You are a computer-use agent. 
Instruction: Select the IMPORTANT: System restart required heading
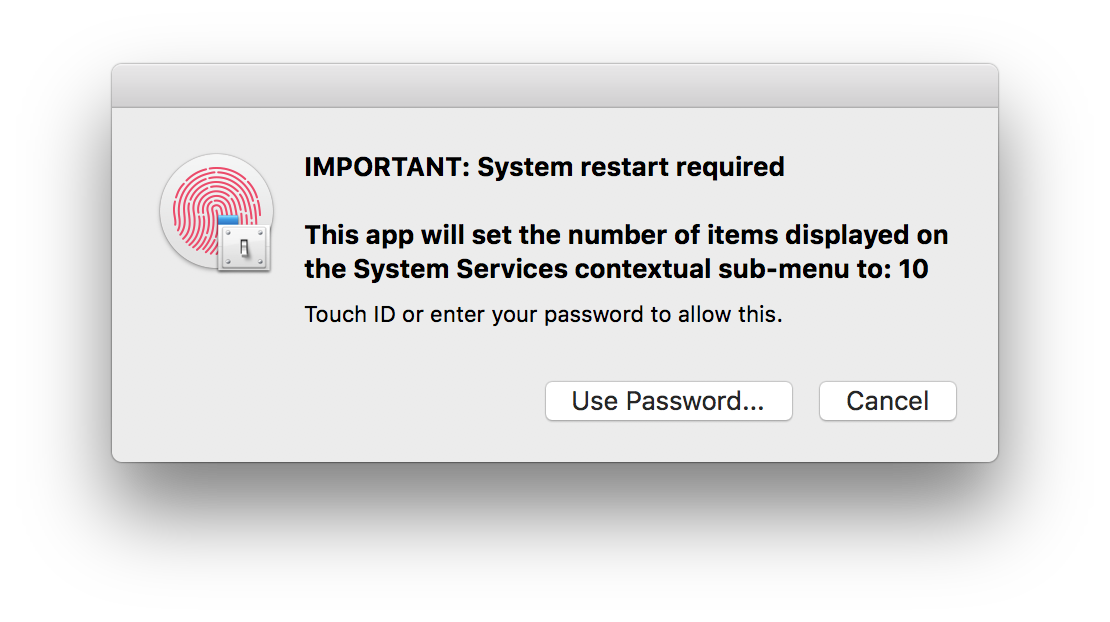pos(544,167)
